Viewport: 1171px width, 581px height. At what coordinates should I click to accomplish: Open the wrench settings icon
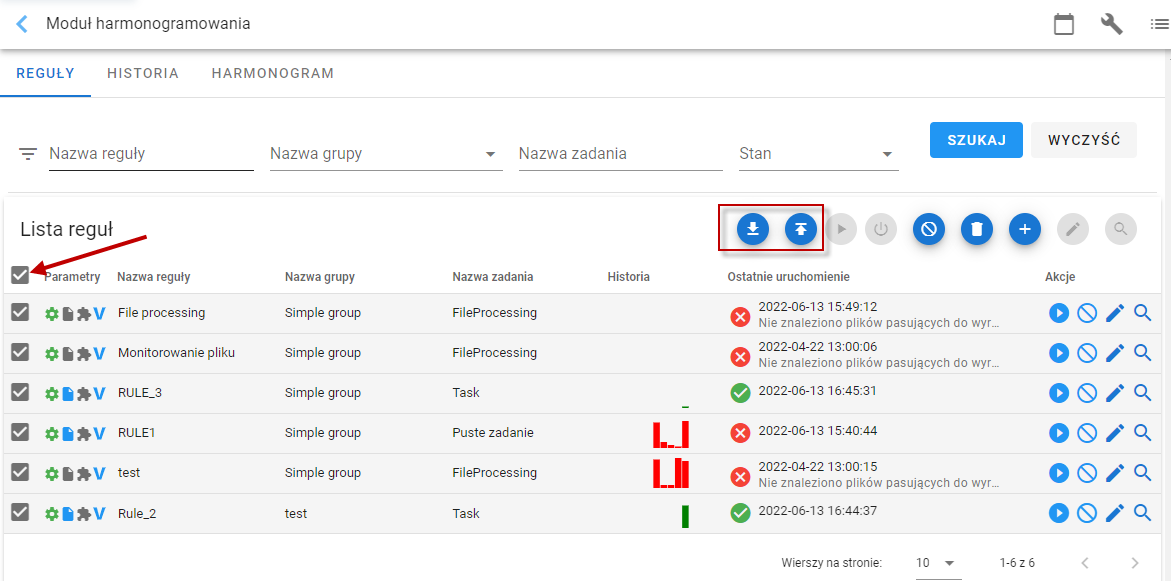click(1111, 24)
